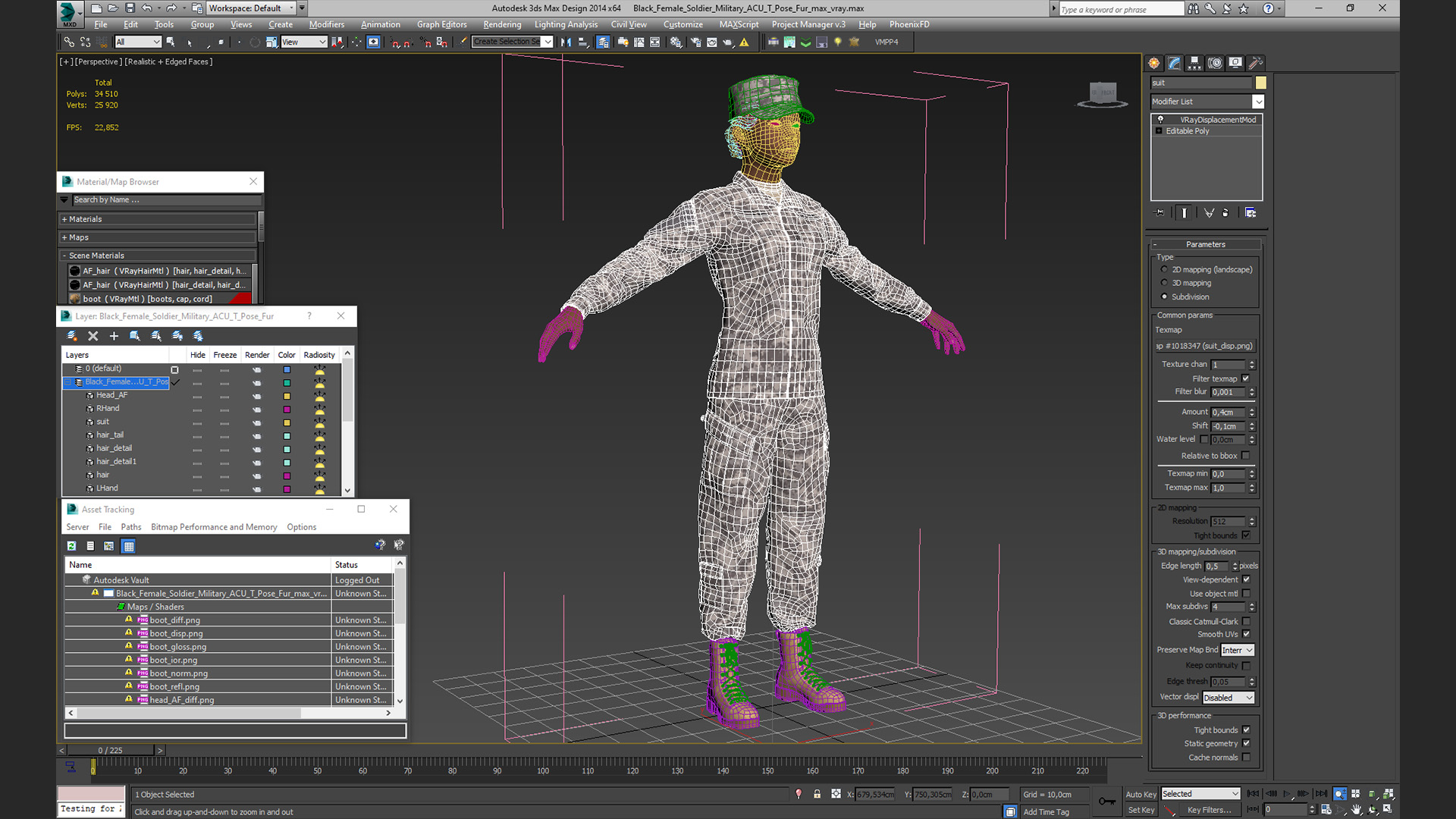Screen dimensions: 1456x819
Task: Click the Play Animation button
Action: pyautogui.click(x=1287, y=794)
